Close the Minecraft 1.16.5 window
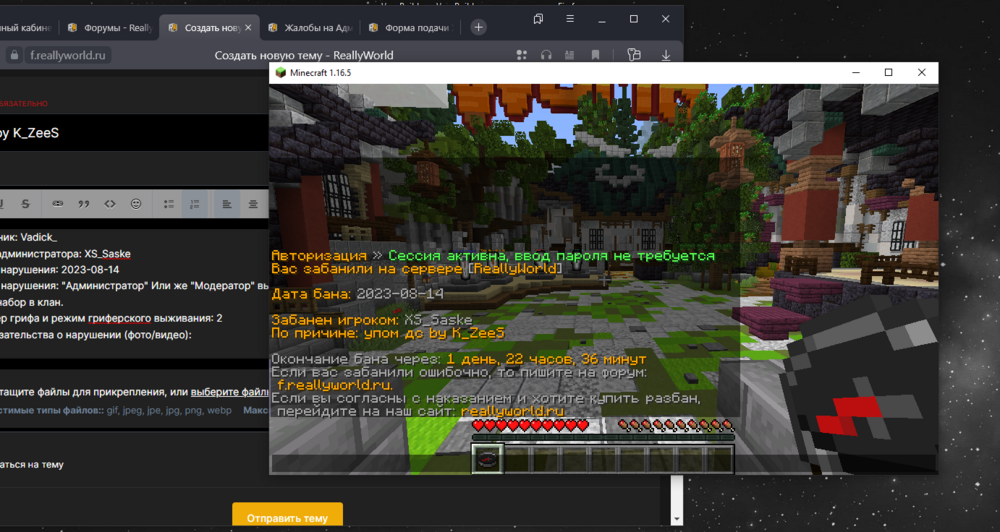 [922, 73]
